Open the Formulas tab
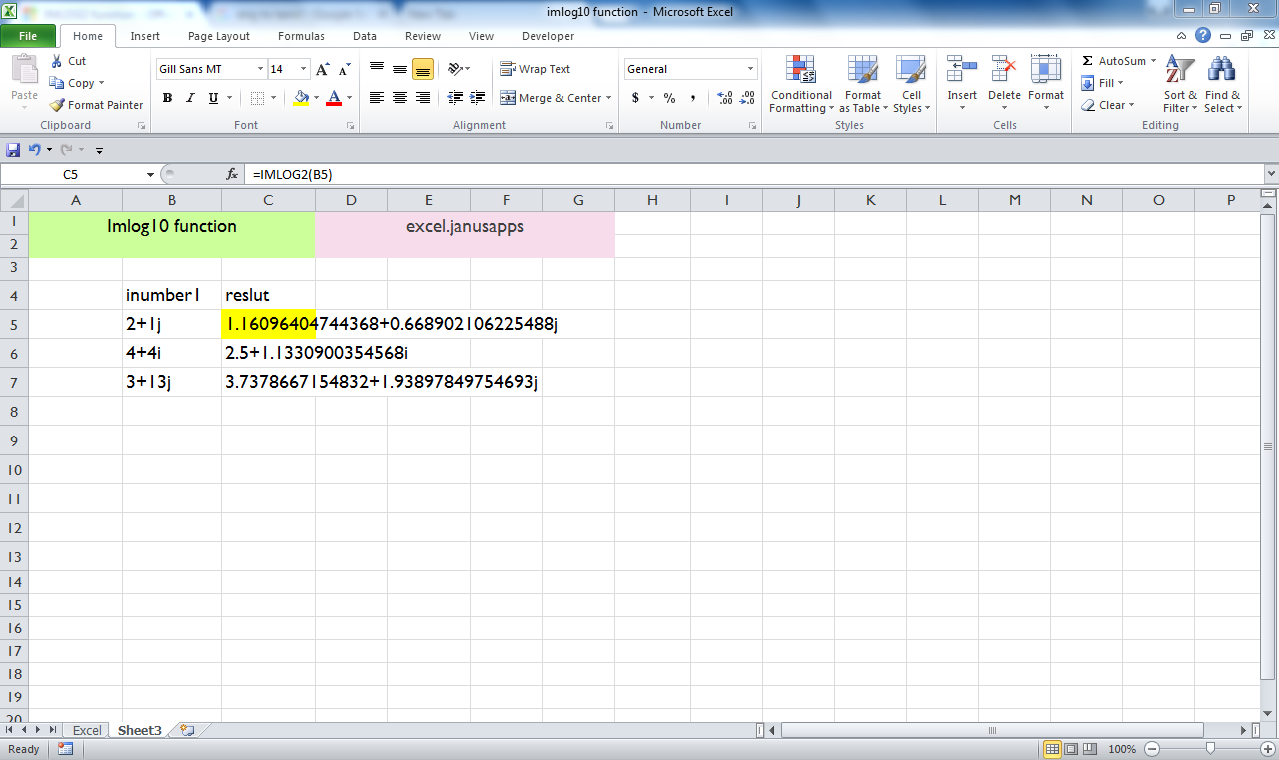 (301, 36)
